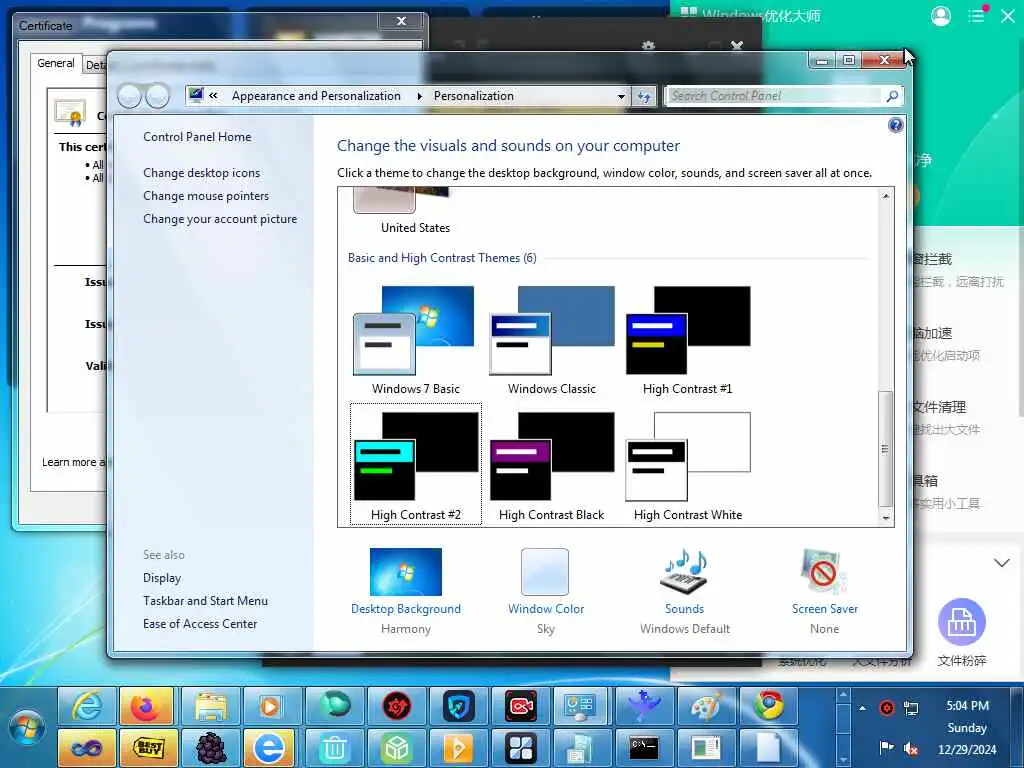Viewport: 1024px width, 768px height.
Task: Expand the breadcrumb arrow before Personalization
Action: point(419,97)
